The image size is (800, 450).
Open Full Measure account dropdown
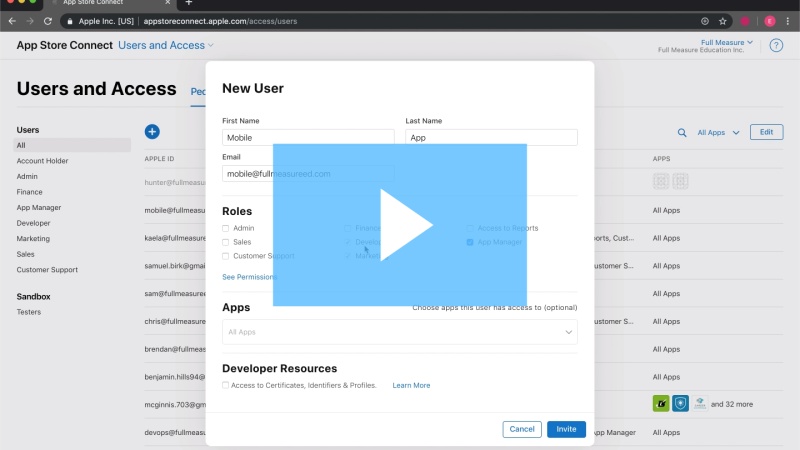(x=727, y=42)
